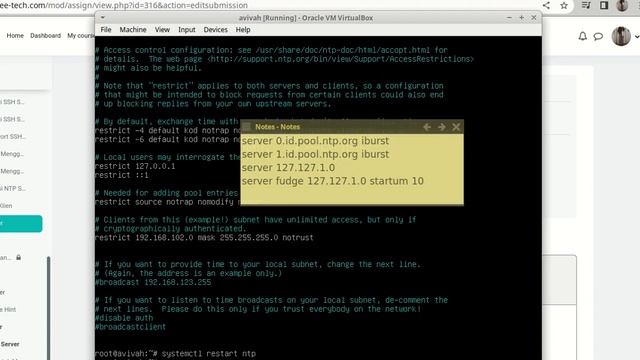Click 'restrict 192.168.102.0 mask' terminal line

click(x=204, y=238)
